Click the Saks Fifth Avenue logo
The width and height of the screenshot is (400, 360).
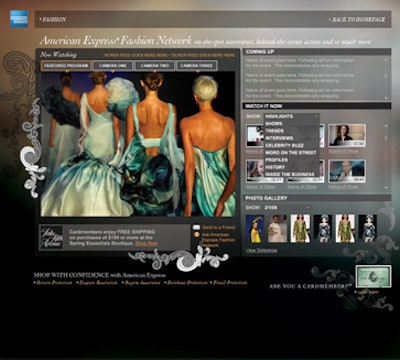51,237
